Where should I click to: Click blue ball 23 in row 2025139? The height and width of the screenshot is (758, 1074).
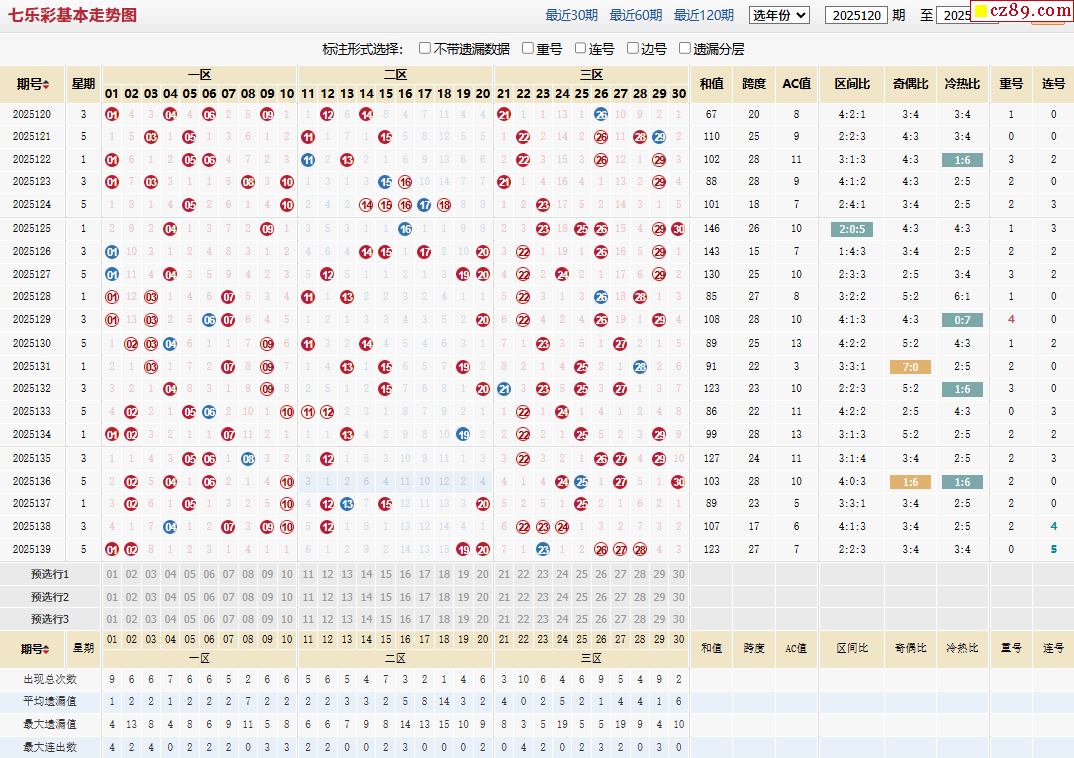542,549
